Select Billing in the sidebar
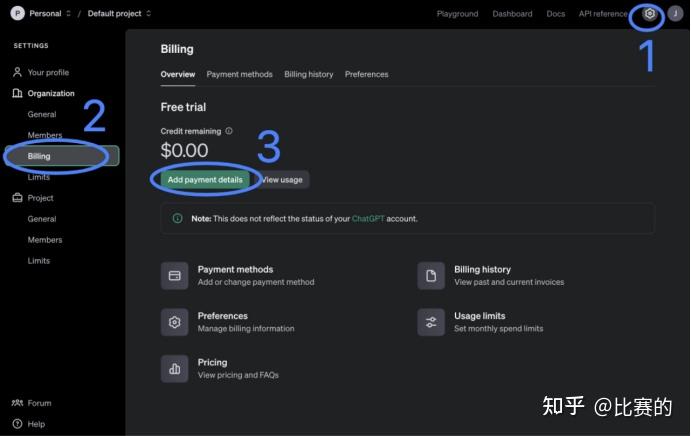Screen dimensions: 691x436 62,156
